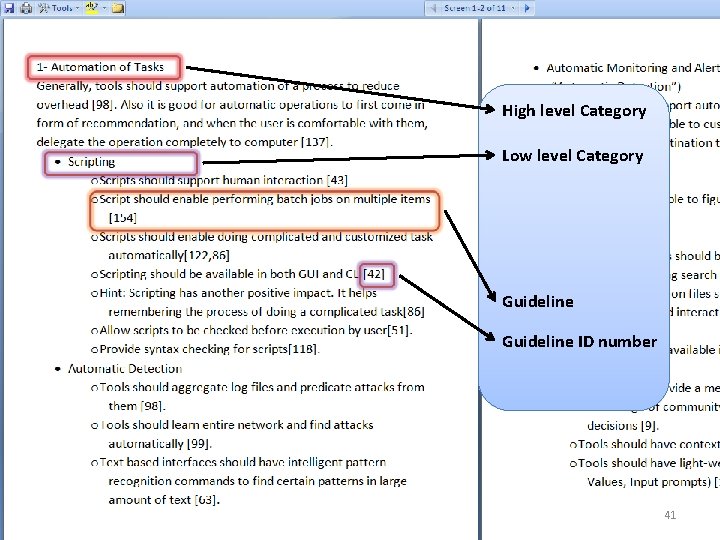The image size is (720, 540).
Task: Click 'delegate the operation completely to computer' line
Action: 184,142
